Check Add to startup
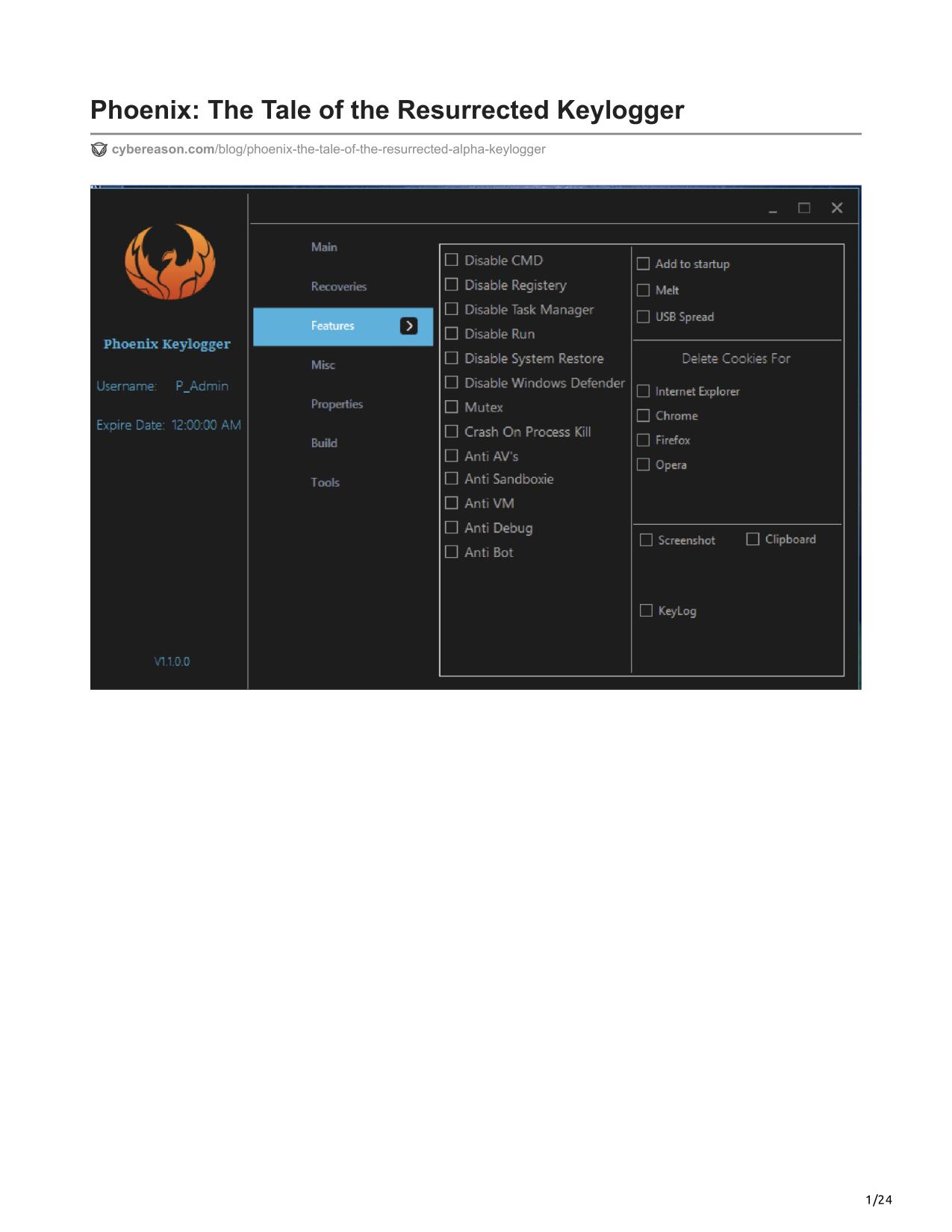 coord(643,264)
